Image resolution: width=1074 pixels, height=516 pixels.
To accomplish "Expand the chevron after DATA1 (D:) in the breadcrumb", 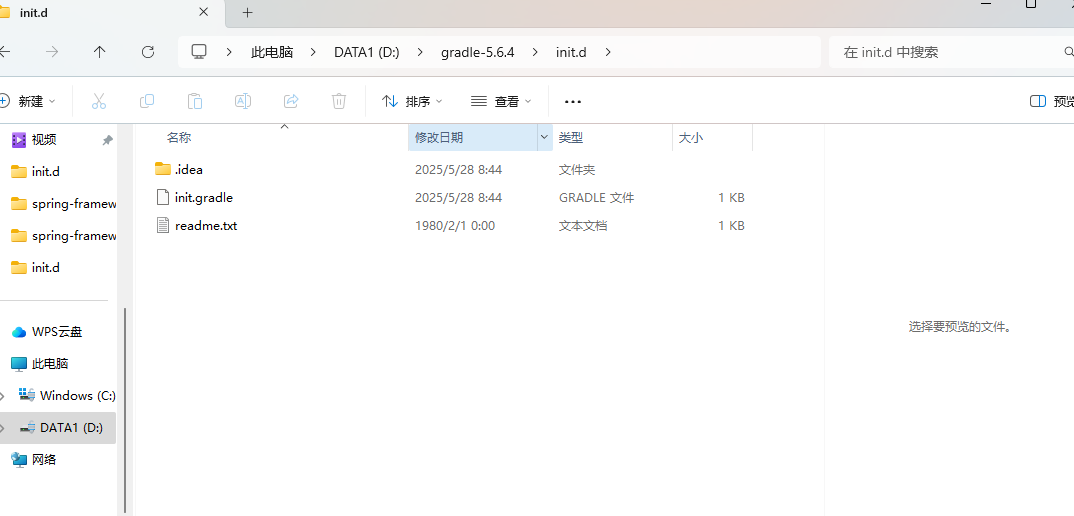I will 421,52.
